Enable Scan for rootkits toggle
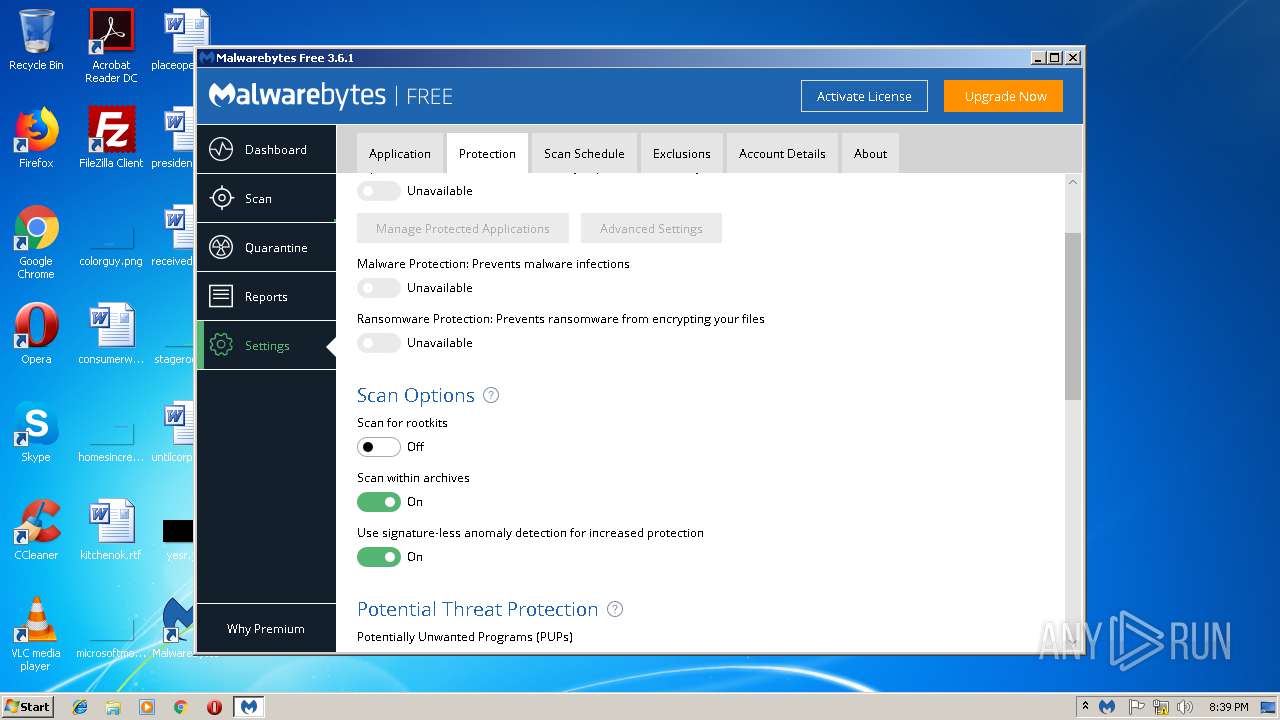 pos(379,447)
